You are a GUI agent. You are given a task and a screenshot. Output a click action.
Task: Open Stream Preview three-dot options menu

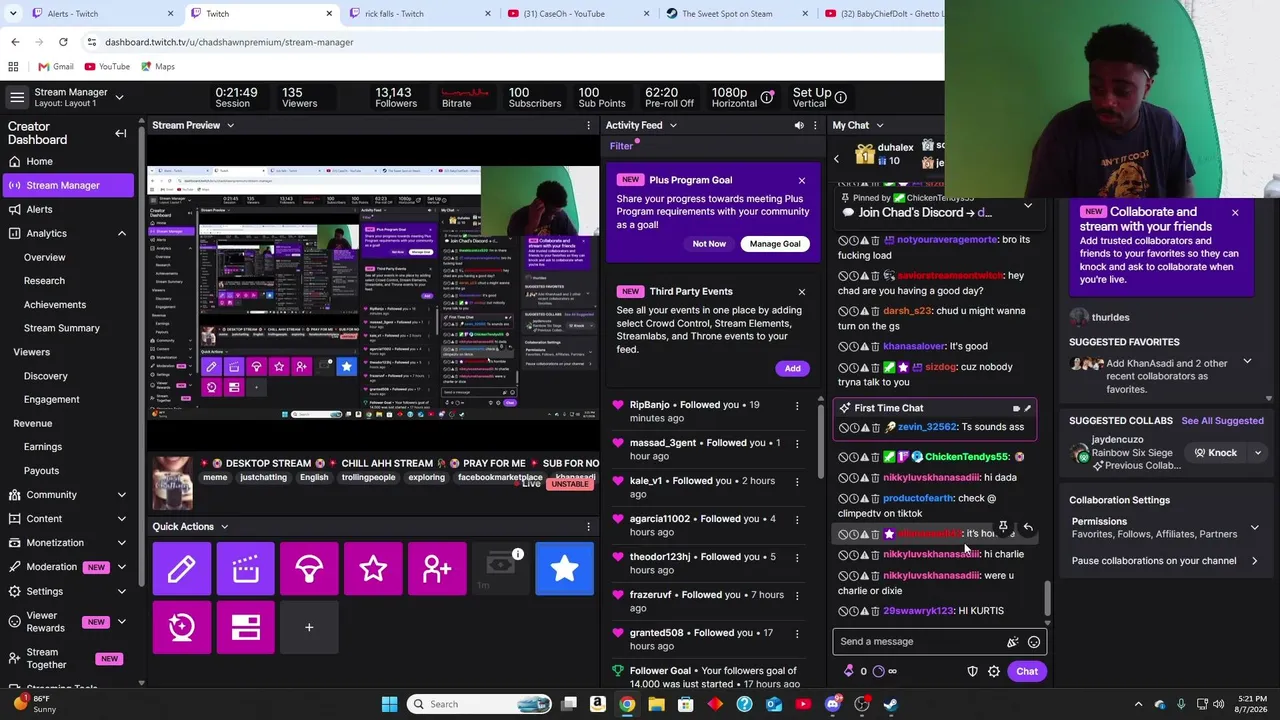tap(588, 125)
